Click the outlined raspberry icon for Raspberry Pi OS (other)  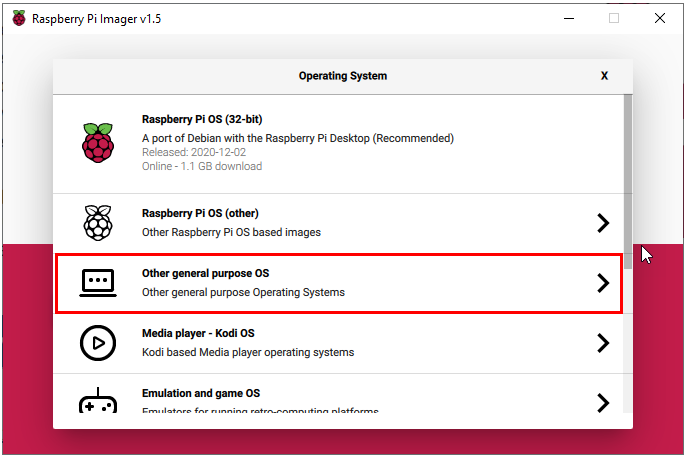(98, 223)
